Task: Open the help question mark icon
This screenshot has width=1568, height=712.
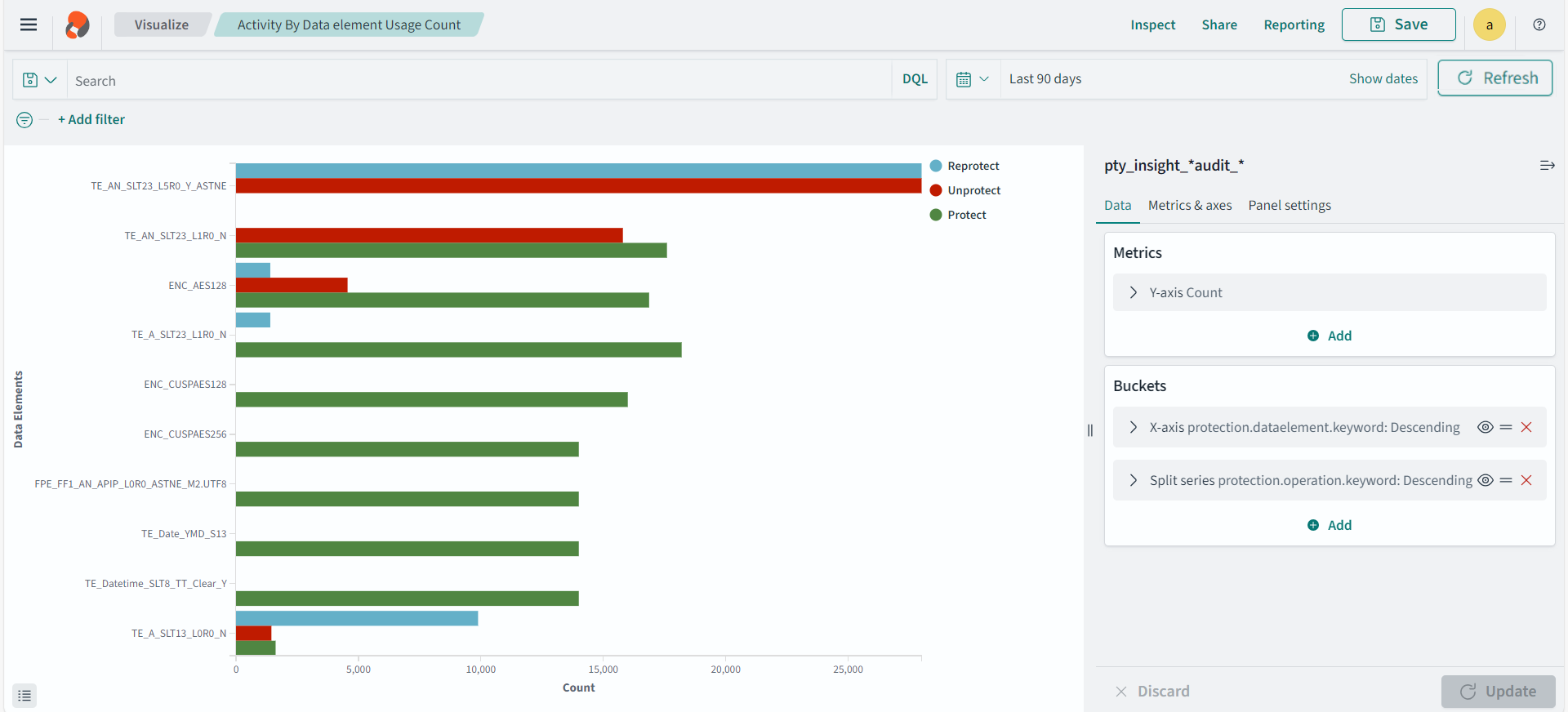Action: 1539,24
